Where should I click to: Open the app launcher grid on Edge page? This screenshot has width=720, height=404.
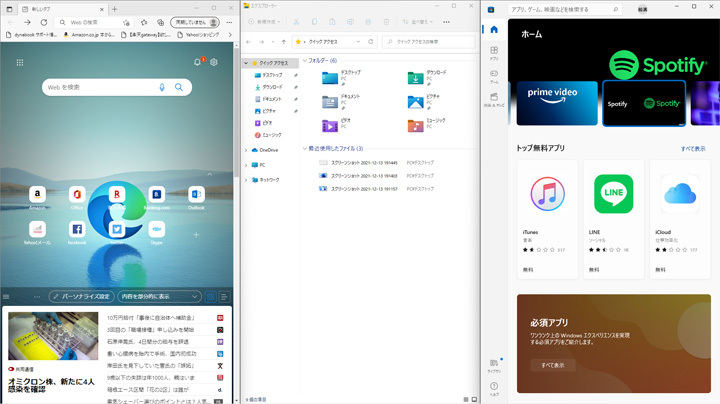pyautogui.click(x=20, y=62)
